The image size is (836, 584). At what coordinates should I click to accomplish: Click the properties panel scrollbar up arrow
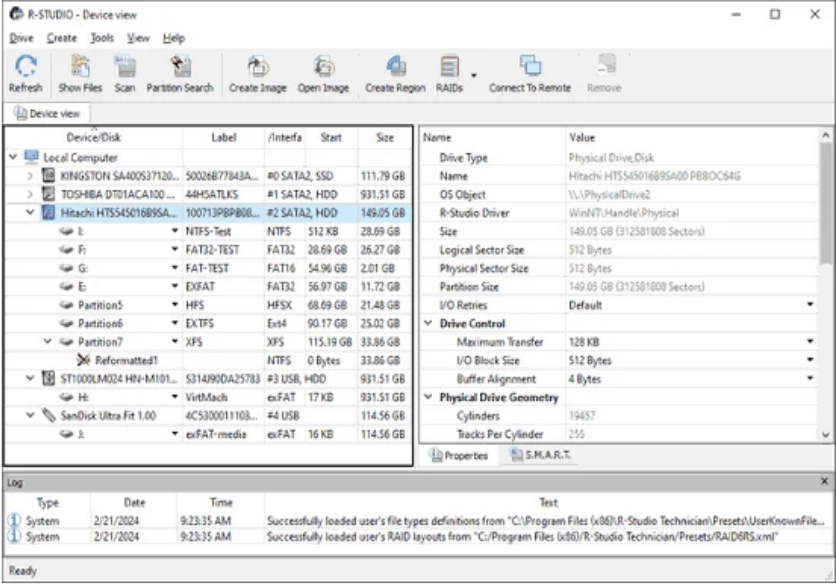825,135
